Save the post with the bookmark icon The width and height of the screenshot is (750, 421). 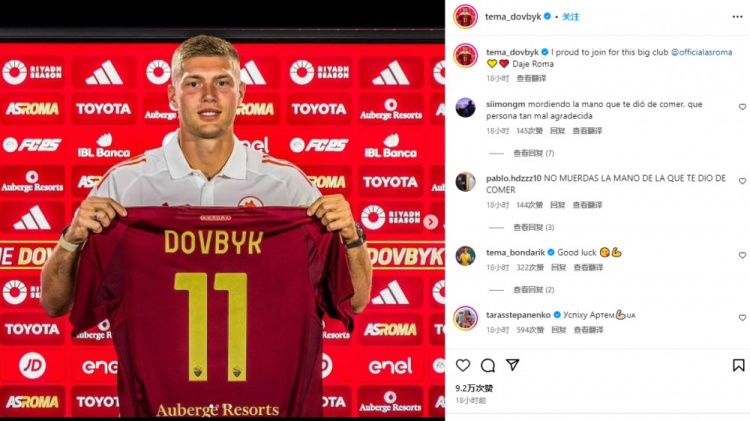(x=739, y=366)
